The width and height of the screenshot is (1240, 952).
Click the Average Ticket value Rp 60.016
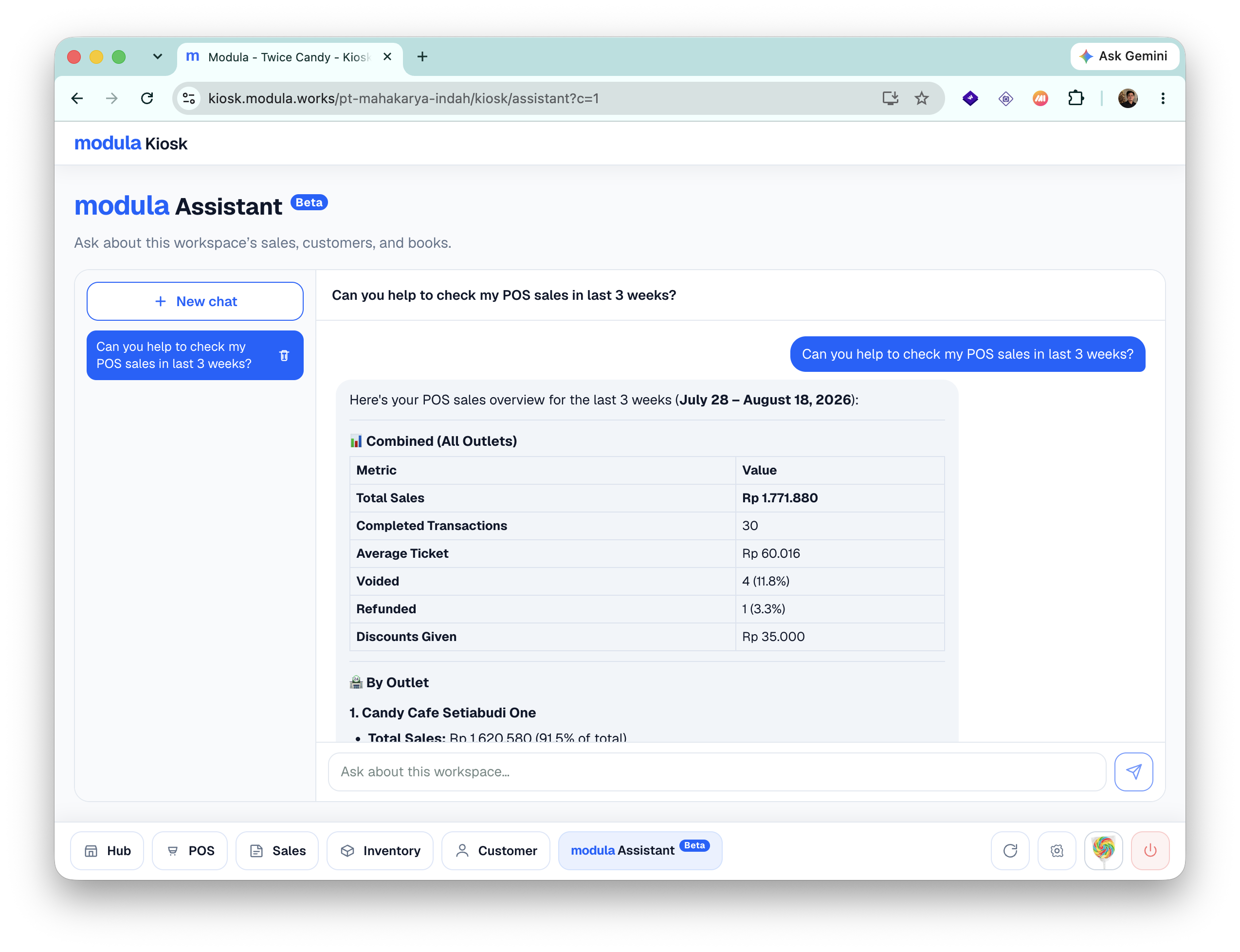[x=771, y=554]
